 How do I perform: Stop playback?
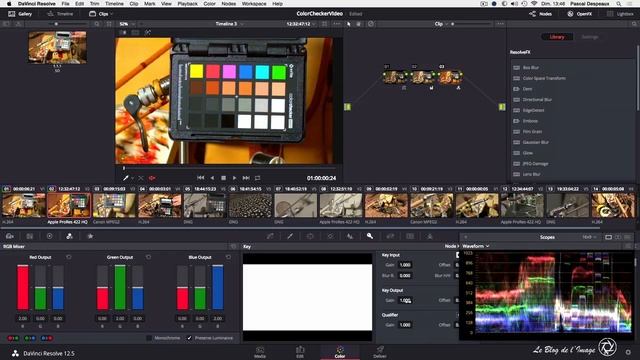tap(223, 178)
